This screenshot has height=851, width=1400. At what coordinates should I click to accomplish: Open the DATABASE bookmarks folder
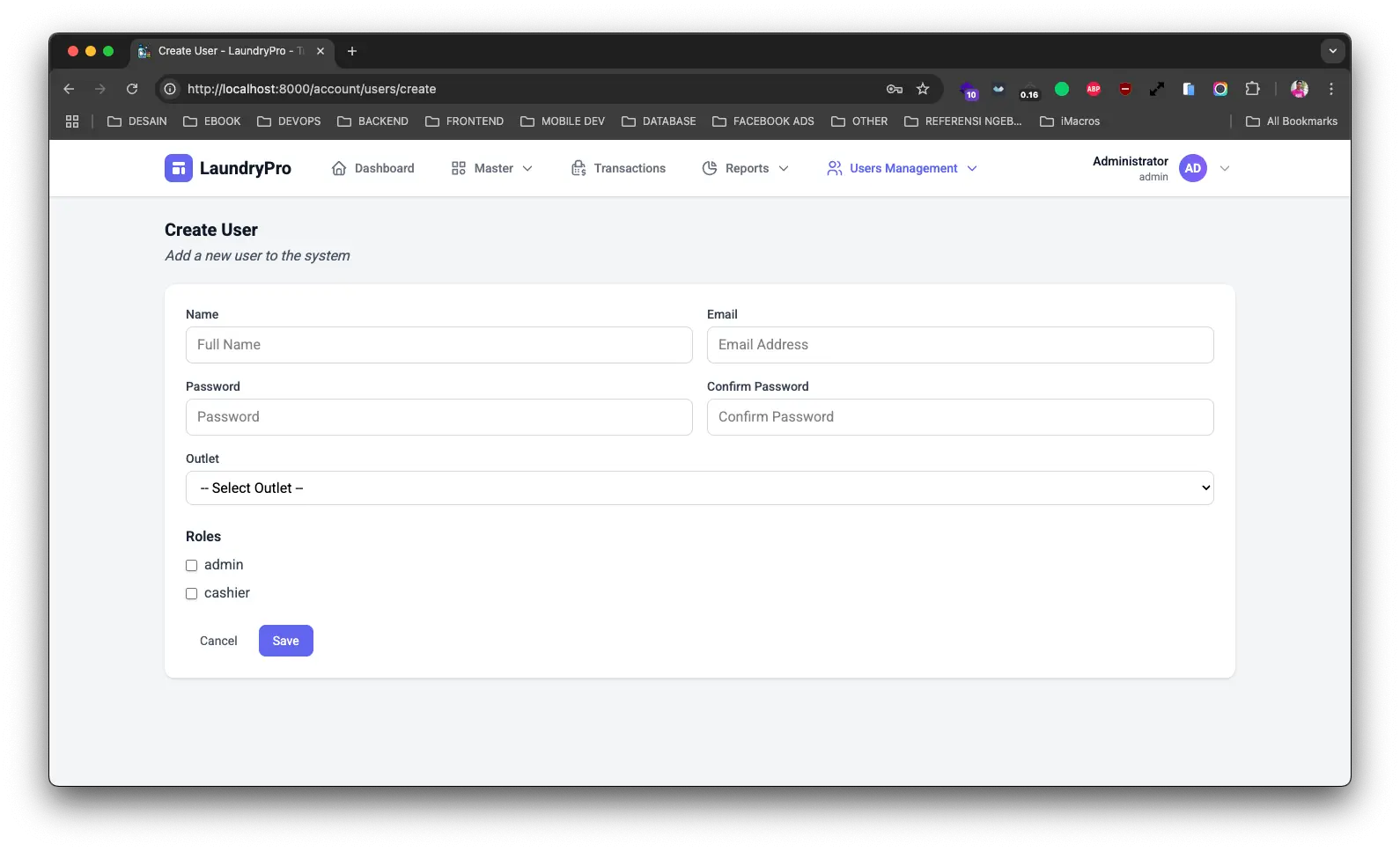[x=659, y=121]
